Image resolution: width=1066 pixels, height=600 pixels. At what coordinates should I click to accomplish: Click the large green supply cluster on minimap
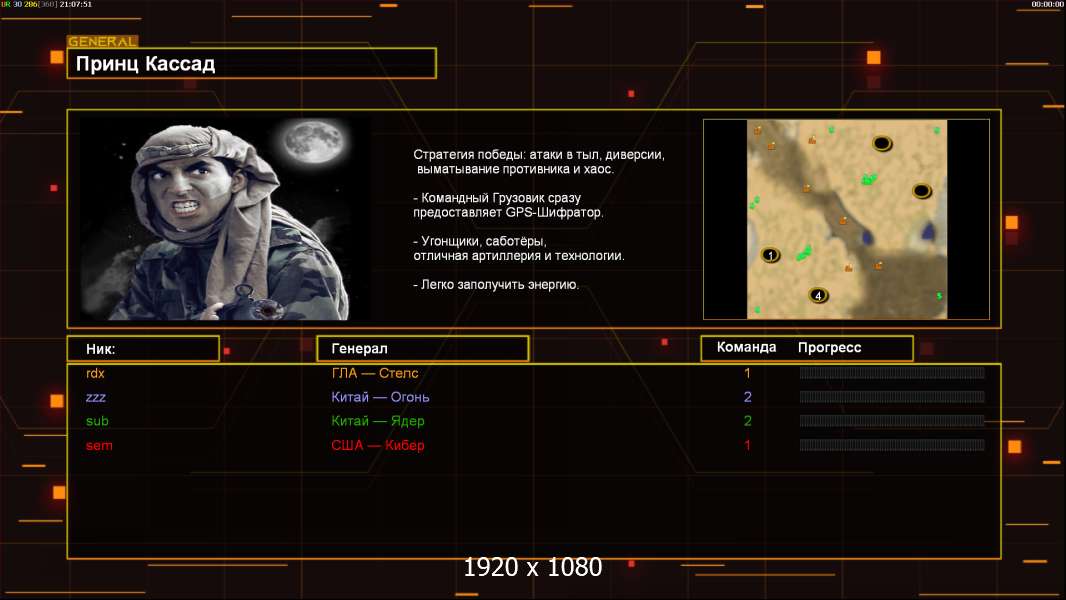click(x=868, y=179)
